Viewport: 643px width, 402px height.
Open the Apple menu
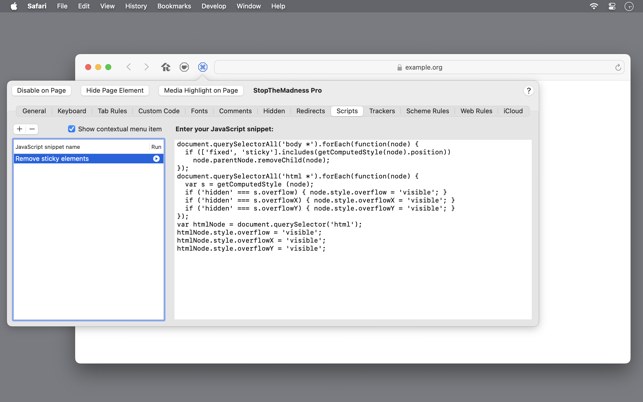14,6
